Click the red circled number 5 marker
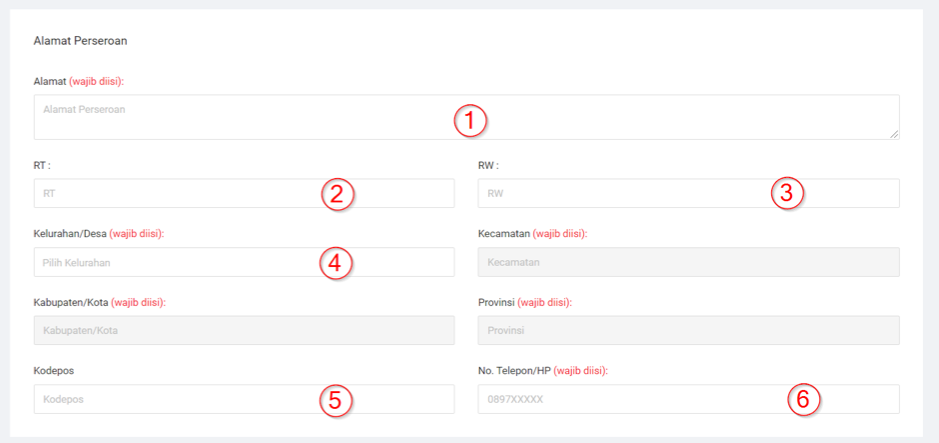The height and width of the screenshot is (443, 939). click(x=336, y=400)
